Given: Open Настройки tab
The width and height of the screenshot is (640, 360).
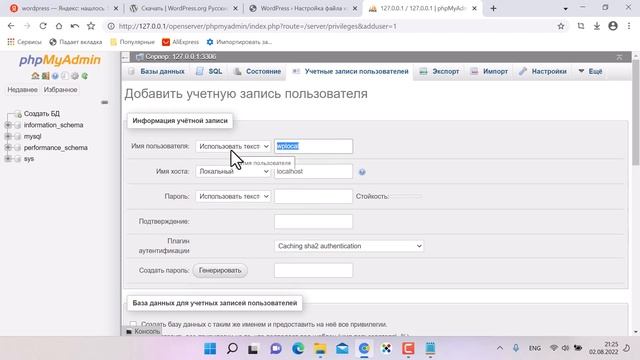Looking at the screenshot, I should [x=543, y=71].
